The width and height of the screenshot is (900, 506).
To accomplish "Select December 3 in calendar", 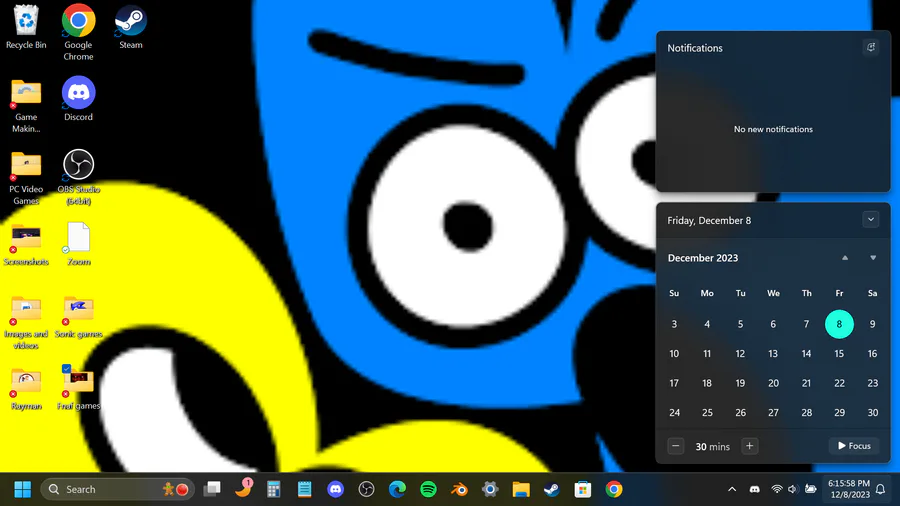I will coord(674,324).
